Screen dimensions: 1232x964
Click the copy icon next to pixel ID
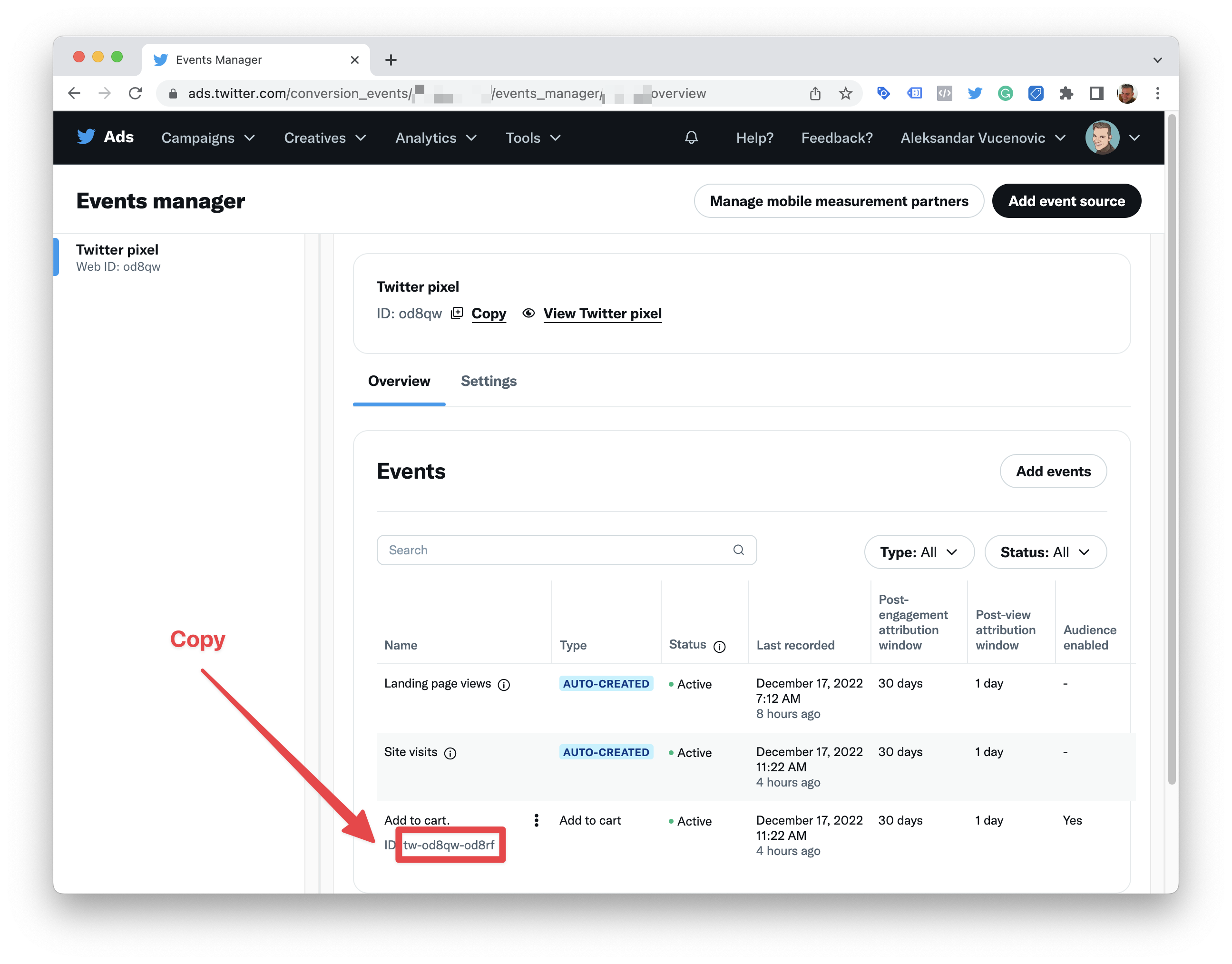457,313
